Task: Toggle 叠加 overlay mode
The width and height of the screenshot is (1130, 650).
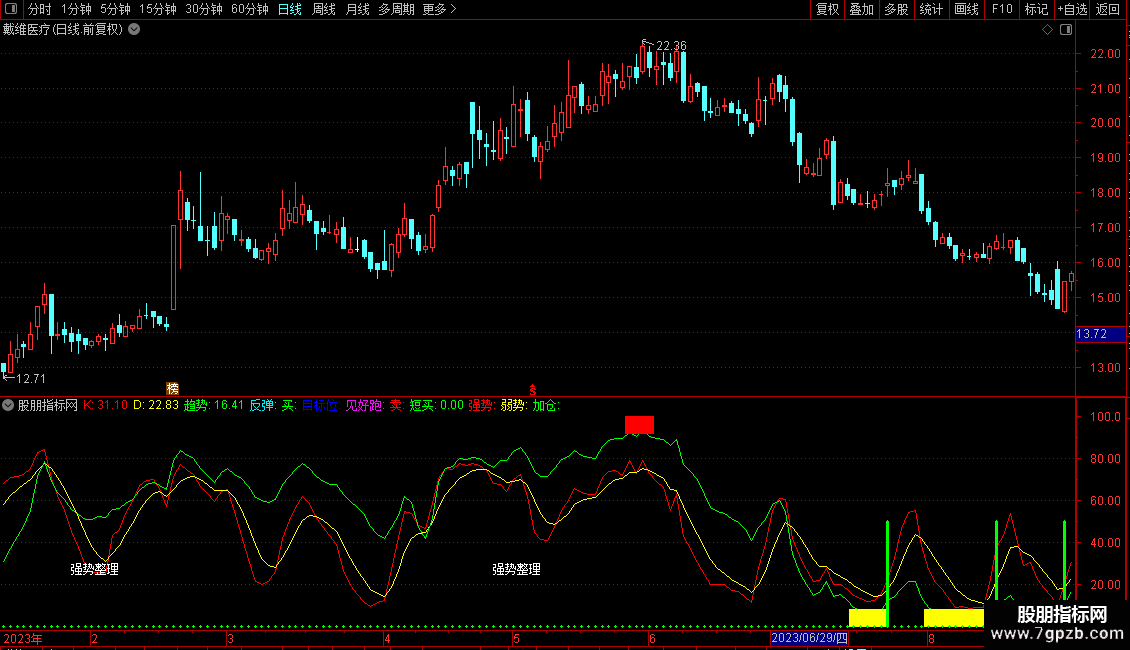Action: (x=861, y=10)
